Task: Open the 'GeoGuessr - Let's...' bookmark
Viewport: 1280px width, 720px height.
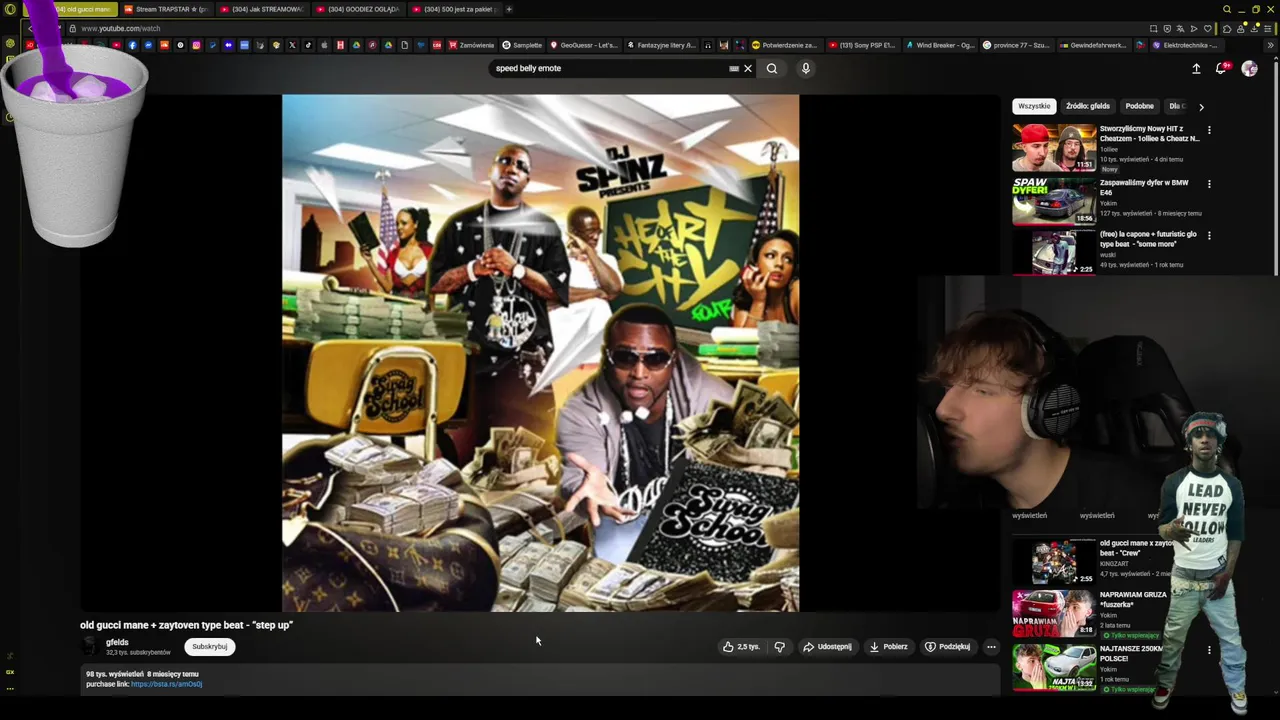Action: click(x=584, y=45)
